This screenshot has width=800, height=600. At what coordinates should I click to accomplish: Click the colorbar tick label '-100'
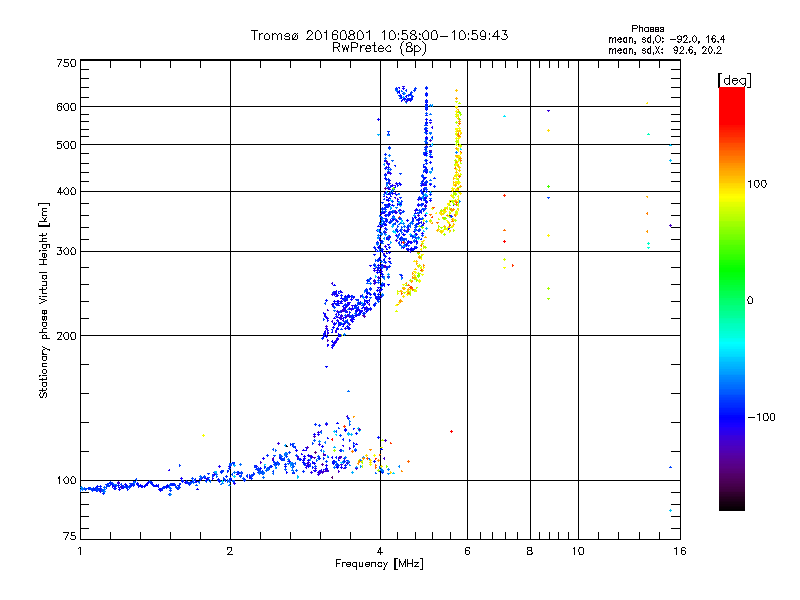point(761,417)
